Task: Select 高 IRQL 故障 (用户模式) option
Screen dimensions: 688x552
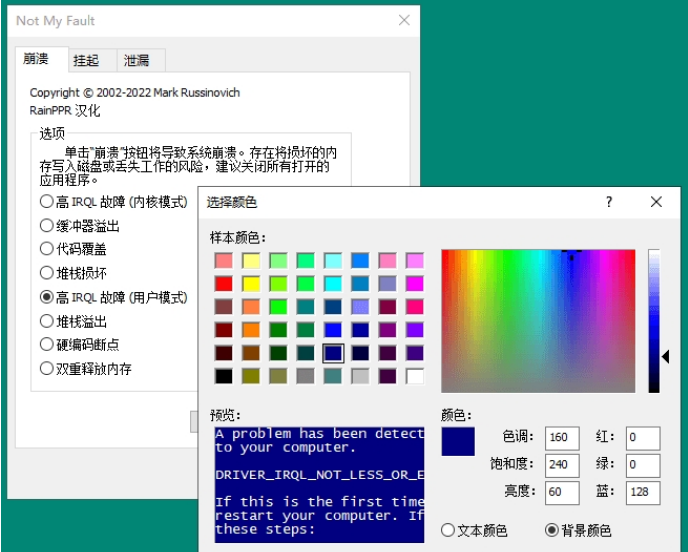Action: [113, 297]
